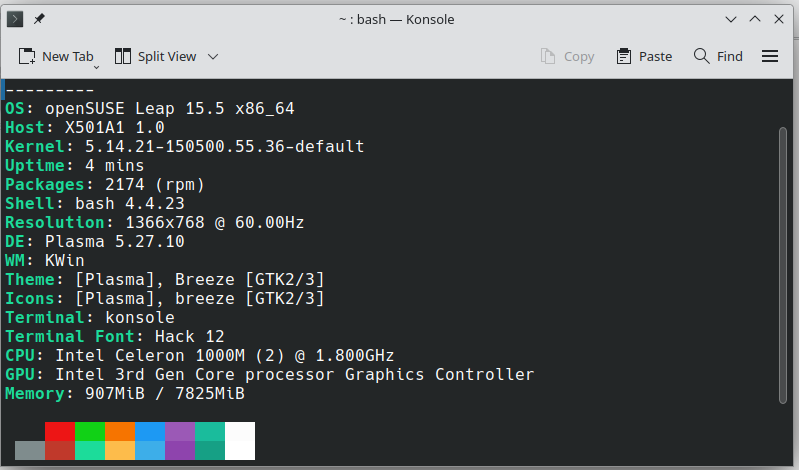
Task: Click the bright green color block
Action: (90, 431)
